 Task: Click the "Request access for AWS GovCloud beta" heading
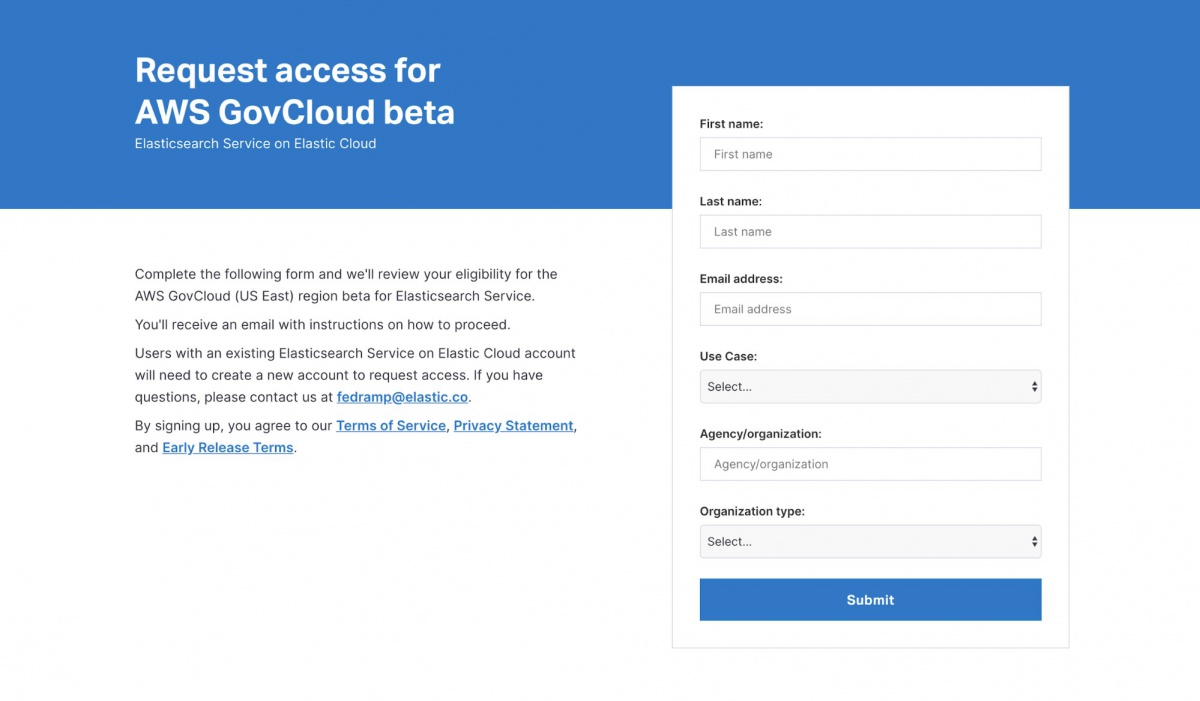(294, 90)
